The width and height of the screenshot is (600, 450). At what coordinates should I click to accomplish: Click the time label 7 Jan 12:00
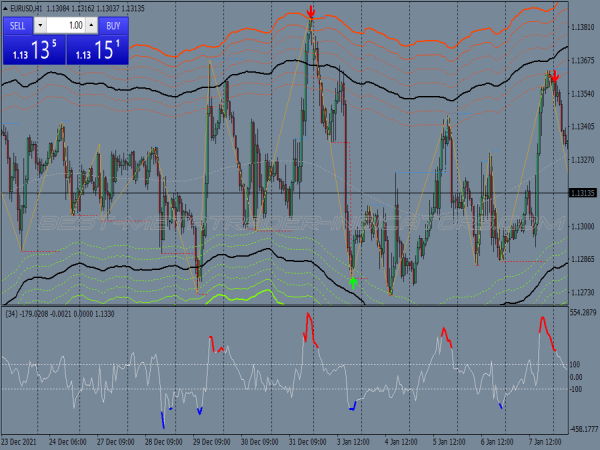[545, 442]
